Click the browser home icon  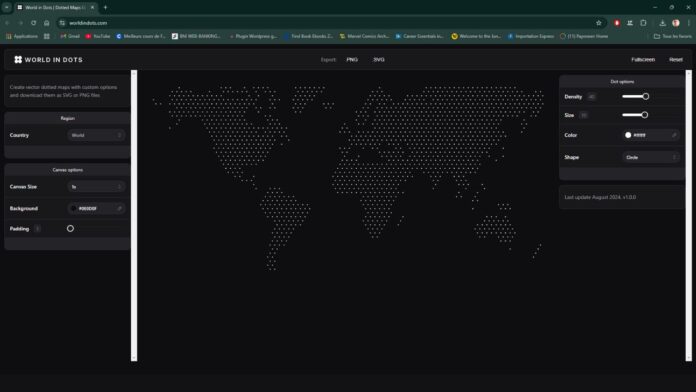pos(47,23)
